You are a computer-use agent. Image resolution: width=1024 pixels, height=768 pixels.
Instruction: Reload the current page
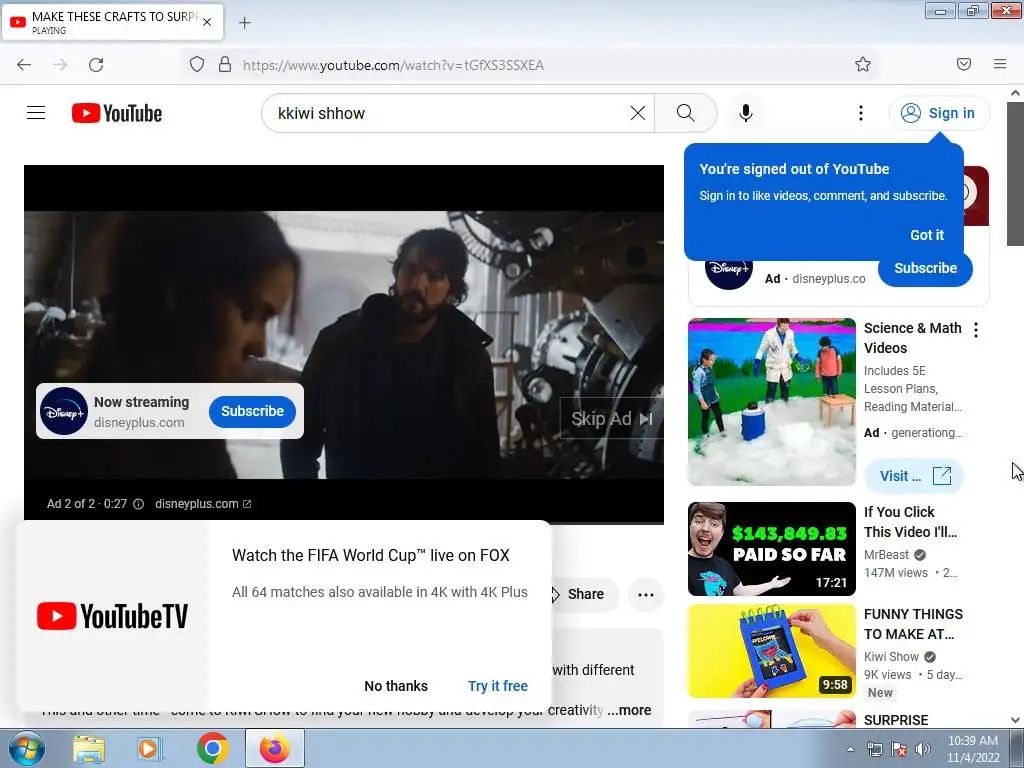(x=96, y=65)
